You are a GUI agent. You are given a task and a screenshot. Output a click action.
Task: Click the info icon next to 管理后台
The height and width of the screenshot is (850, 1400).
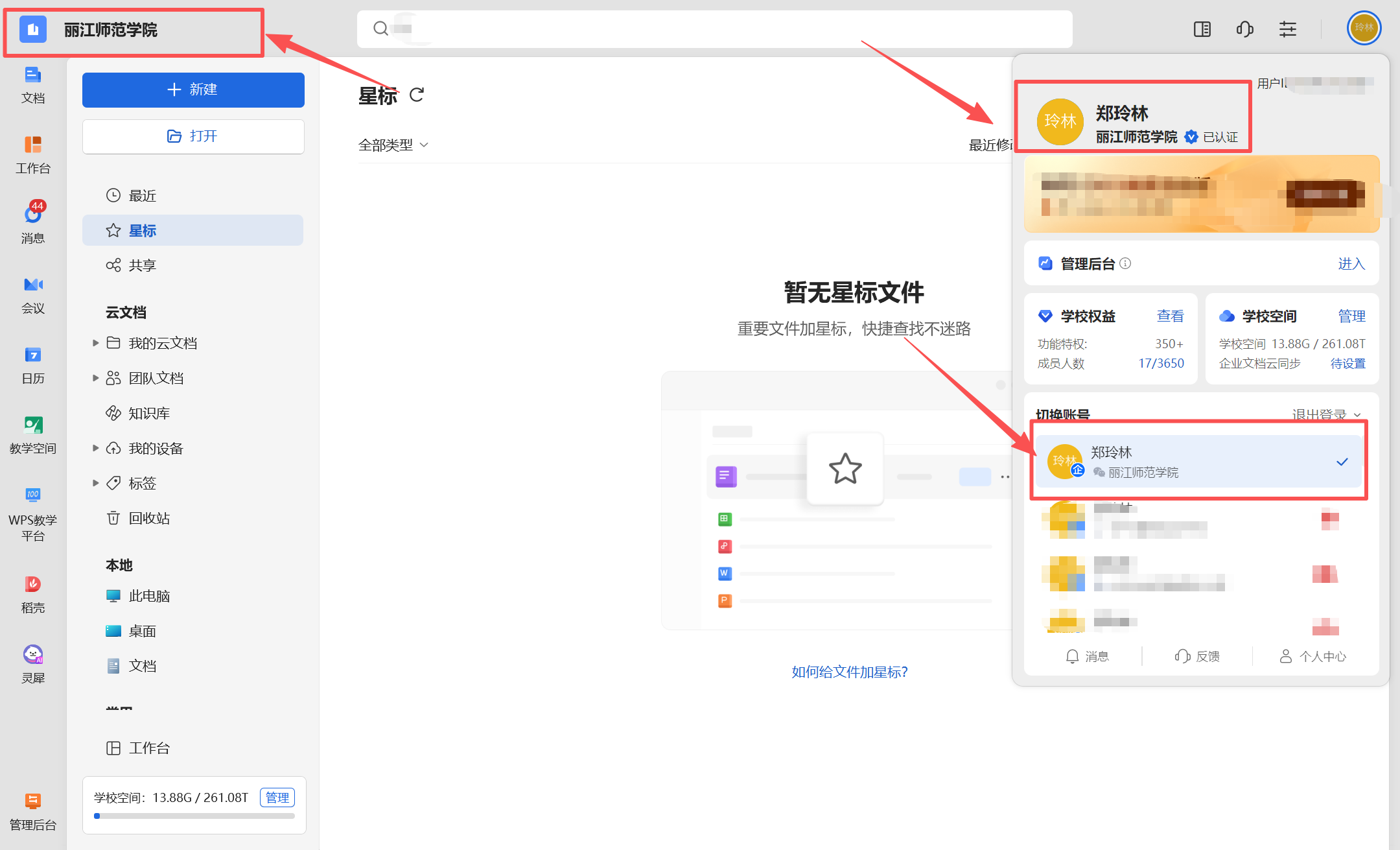coord(1125,263)
